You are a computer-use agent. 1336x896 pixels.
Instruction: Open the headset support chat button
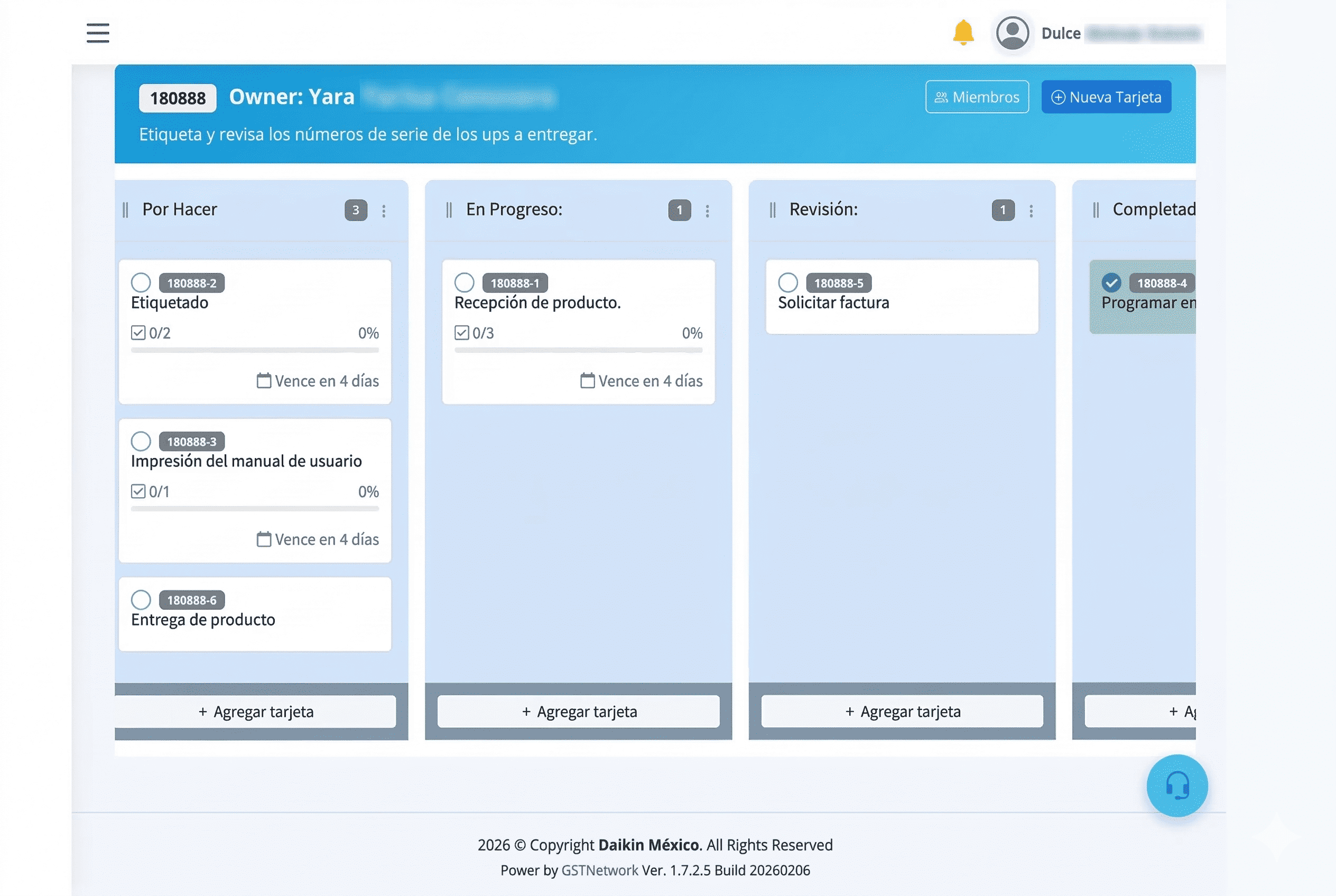[x=1176, y=785]
